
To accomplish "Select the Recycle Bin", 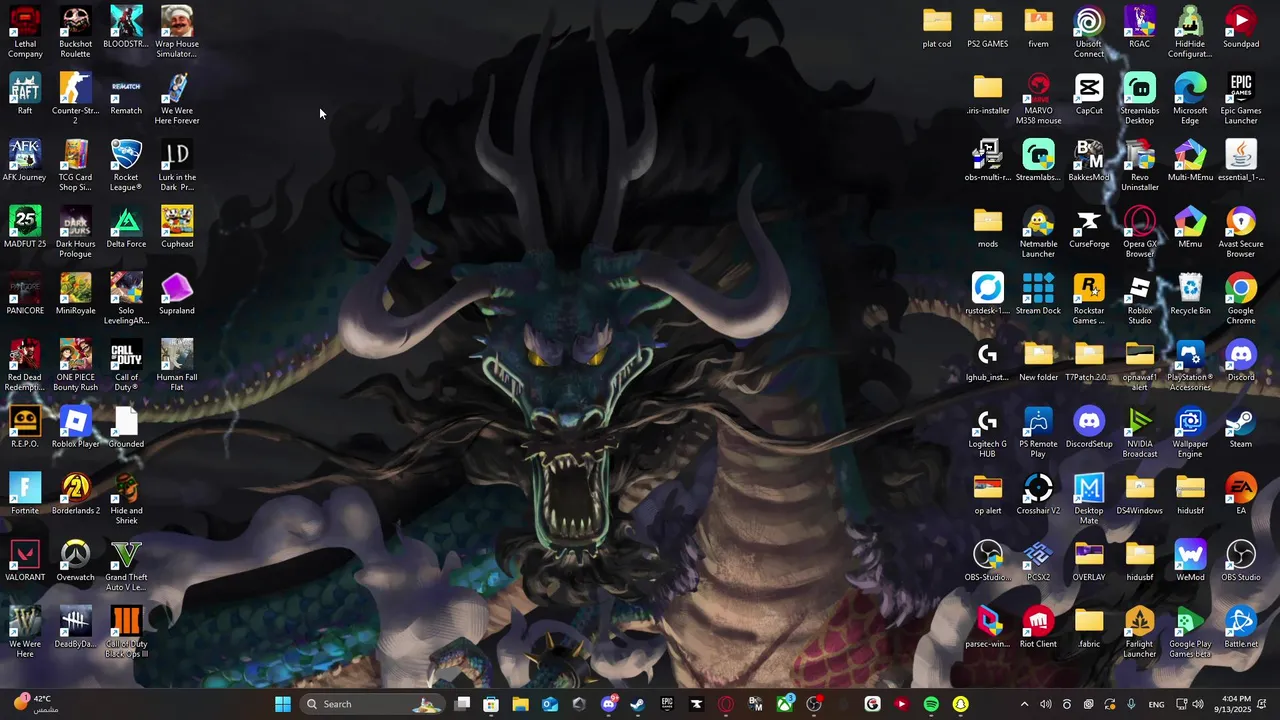I will pos(1190,294).
